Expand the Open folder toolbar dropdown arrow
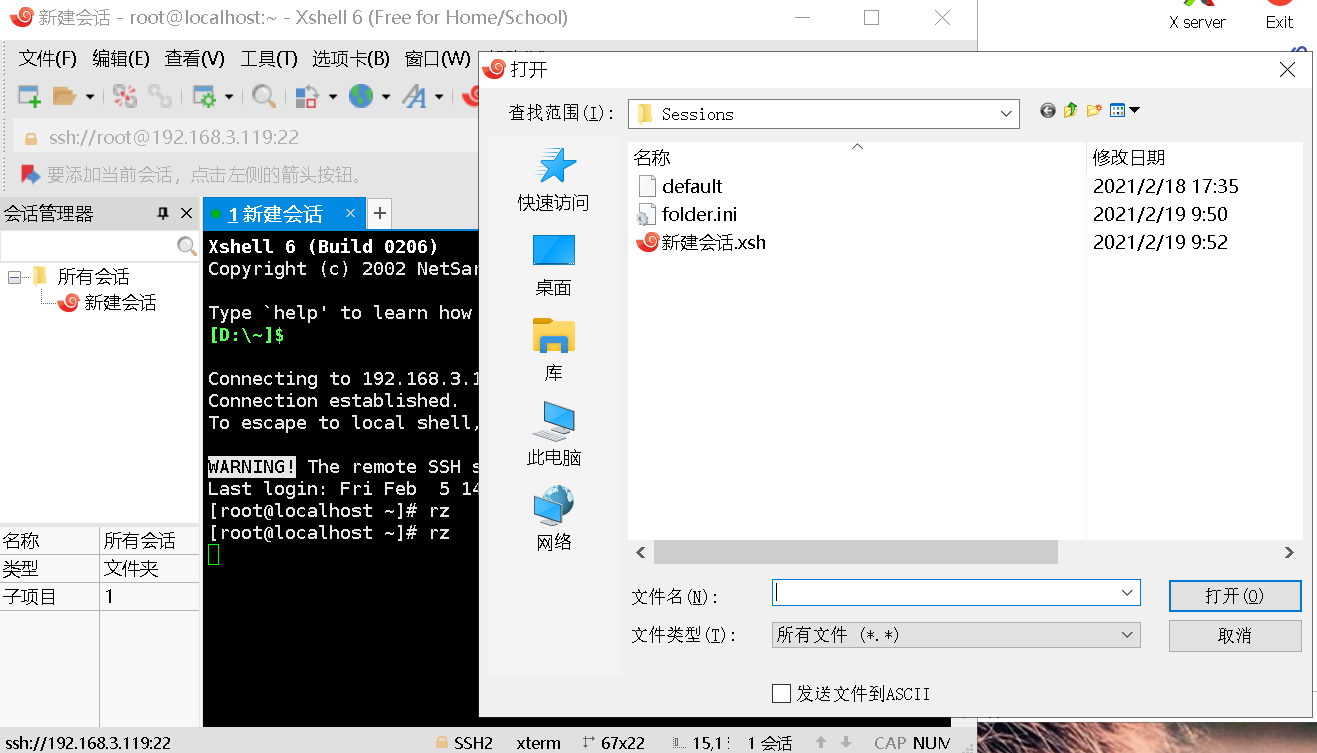1317x753 pixels. click(x=89, y=97)
